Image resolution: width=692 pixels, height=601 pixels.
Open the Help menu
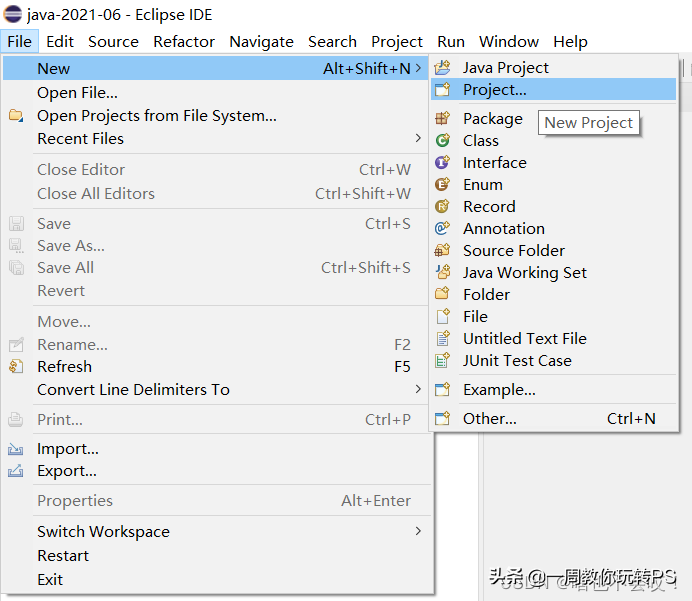point(570,41)
